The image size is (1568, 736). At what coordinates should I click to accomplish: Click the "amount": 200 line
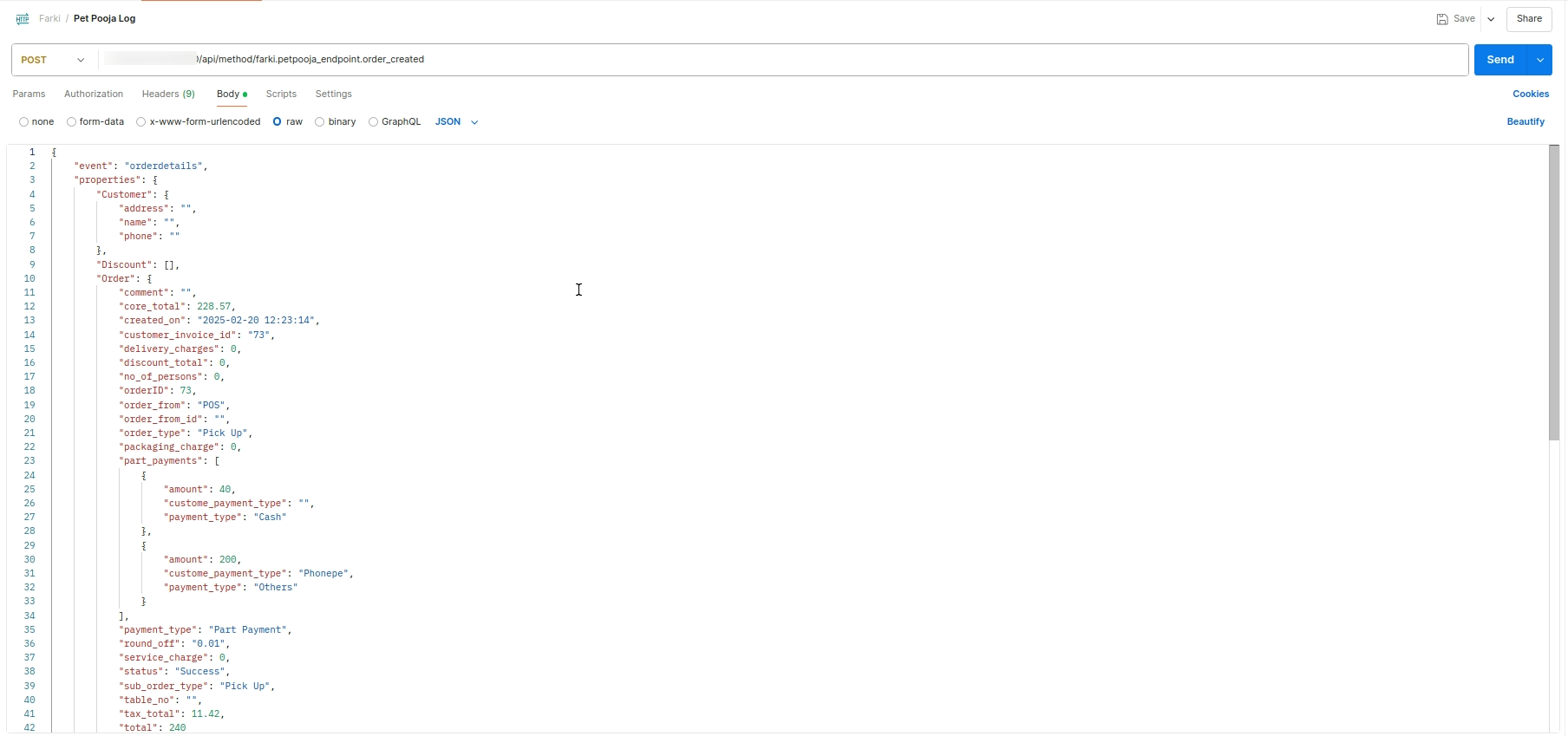click(202, 560)
